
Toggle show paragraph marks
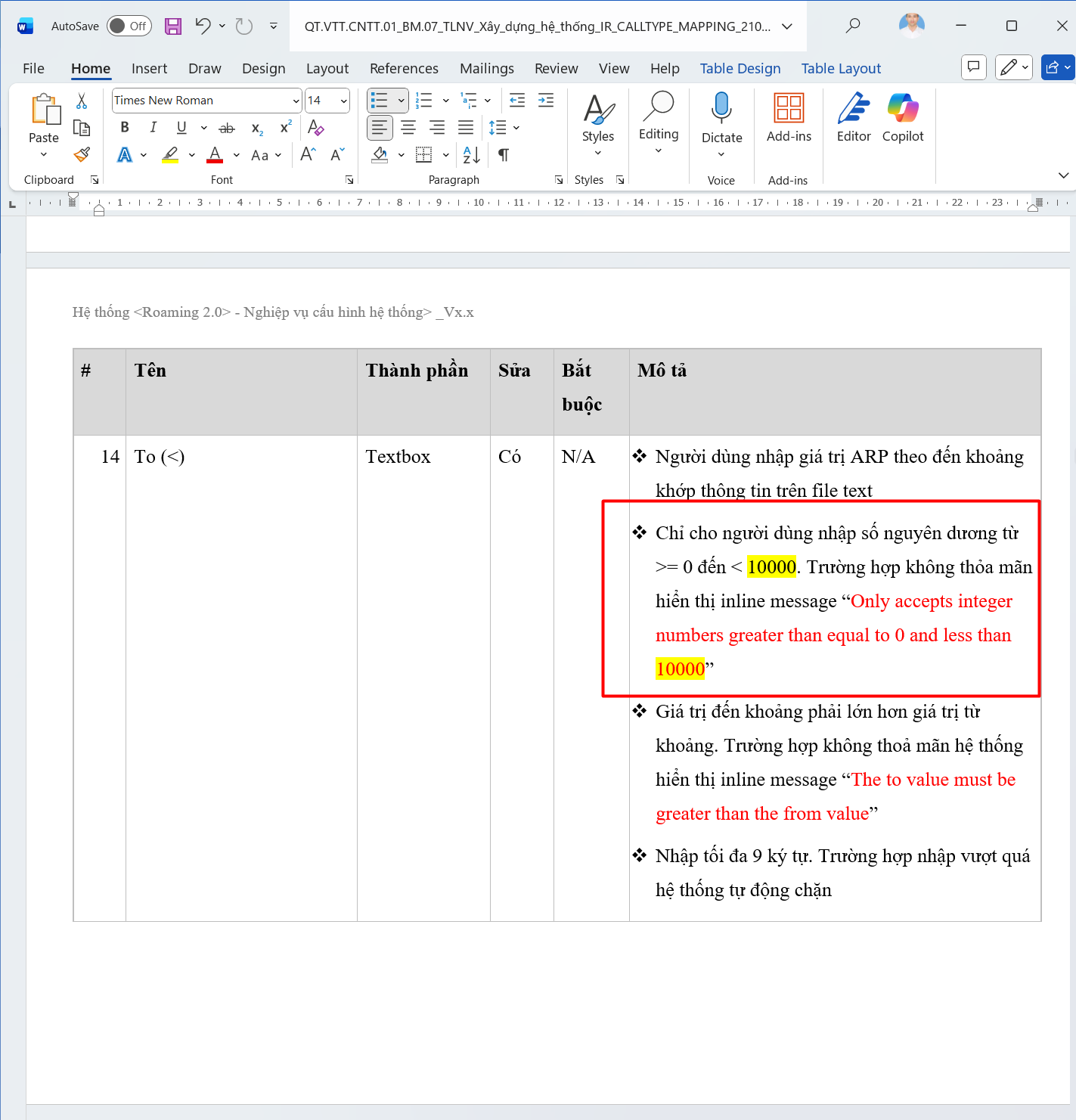(x=504, y=155)
